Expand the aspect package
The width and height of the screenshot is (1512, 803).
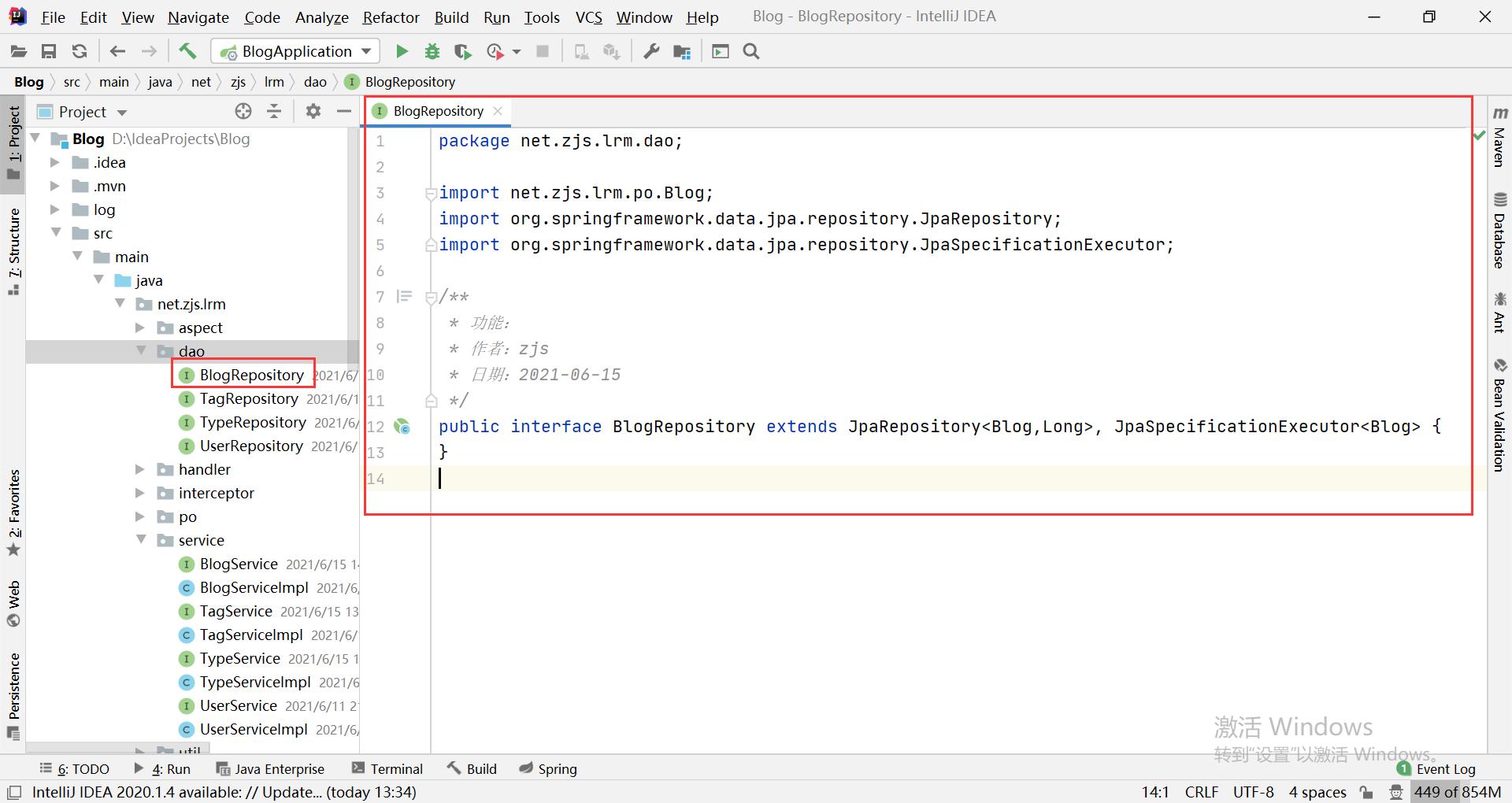140,327
